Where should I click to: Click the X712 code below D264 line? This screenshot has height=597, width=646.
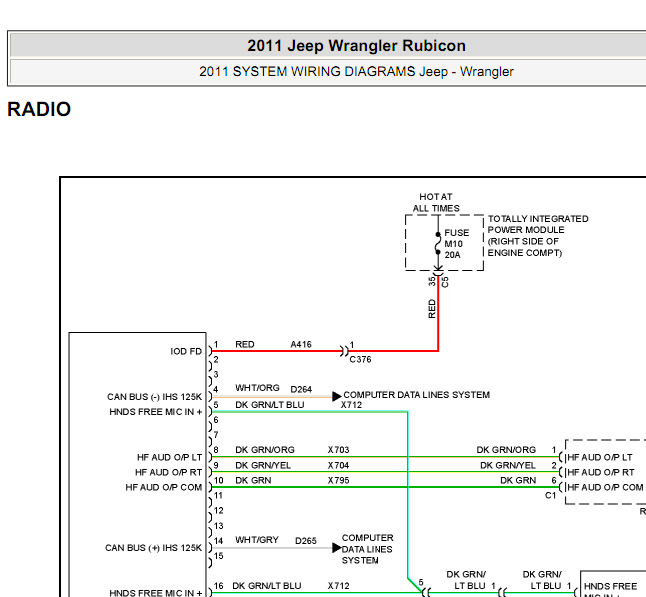[351, 405]
